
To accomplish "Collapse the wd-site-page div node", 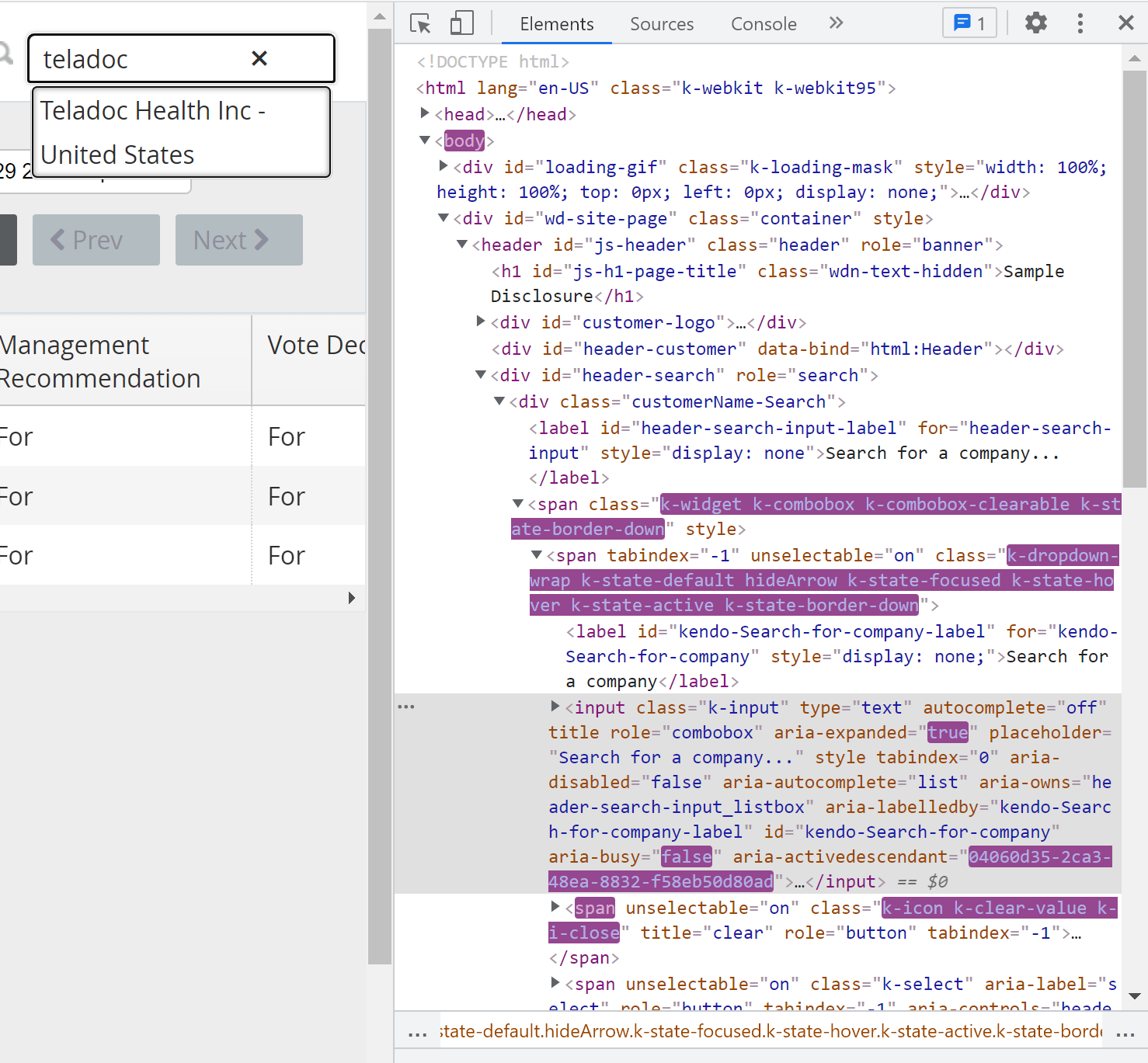I will pyautogui.click(x=443, y=218).
